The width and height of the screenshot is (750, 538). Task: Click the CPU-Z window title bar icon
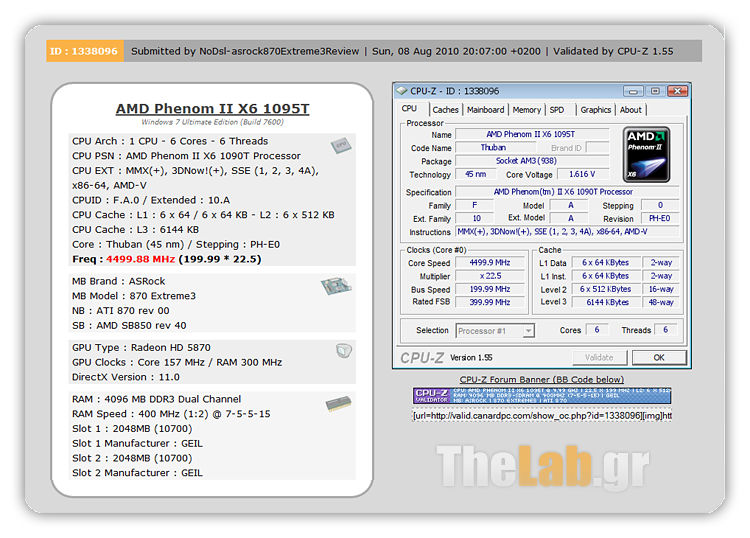pos(401,91)
